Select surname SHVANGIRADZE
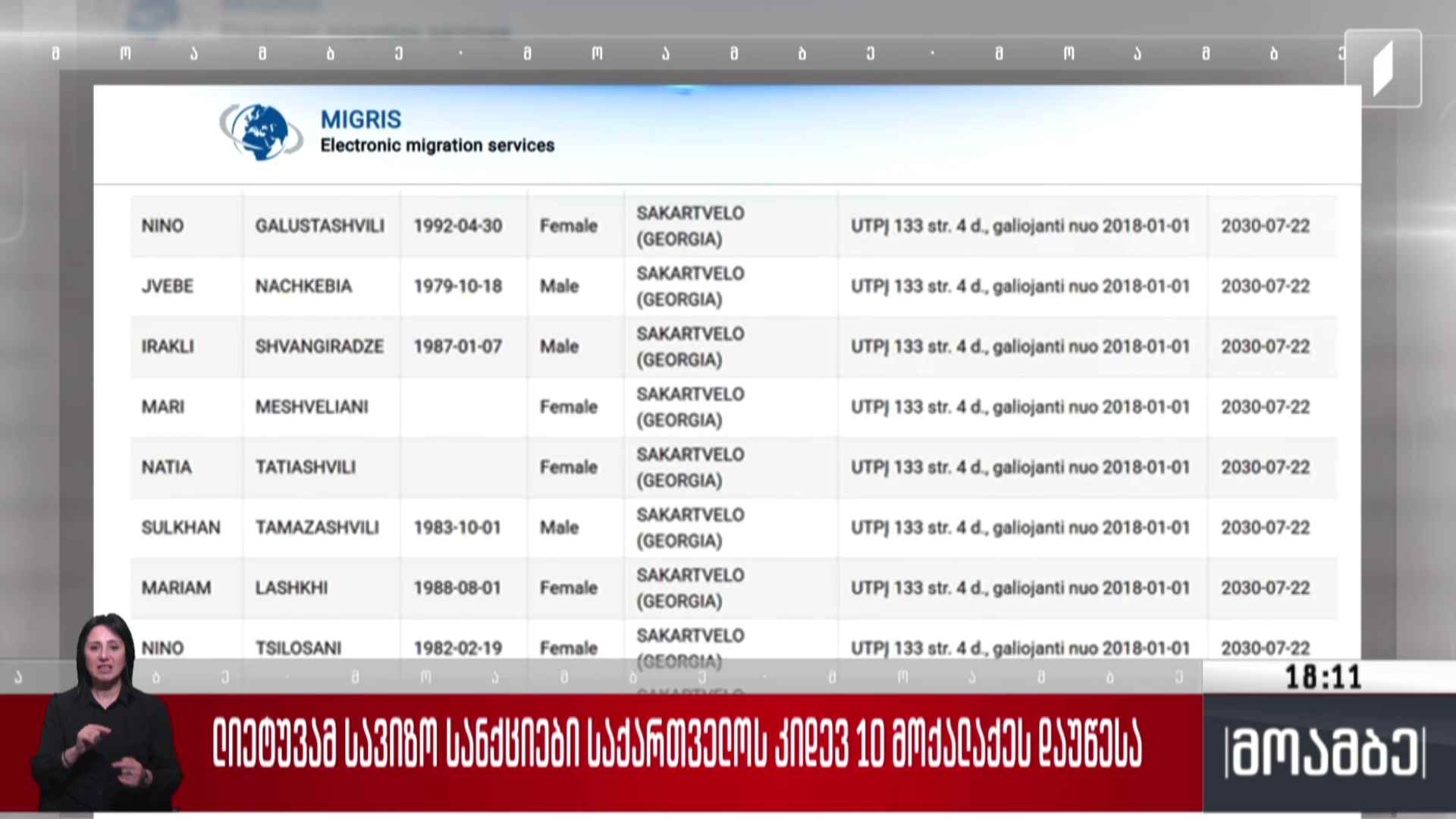This screenshot has height=819, width=1456. point(318,347)
